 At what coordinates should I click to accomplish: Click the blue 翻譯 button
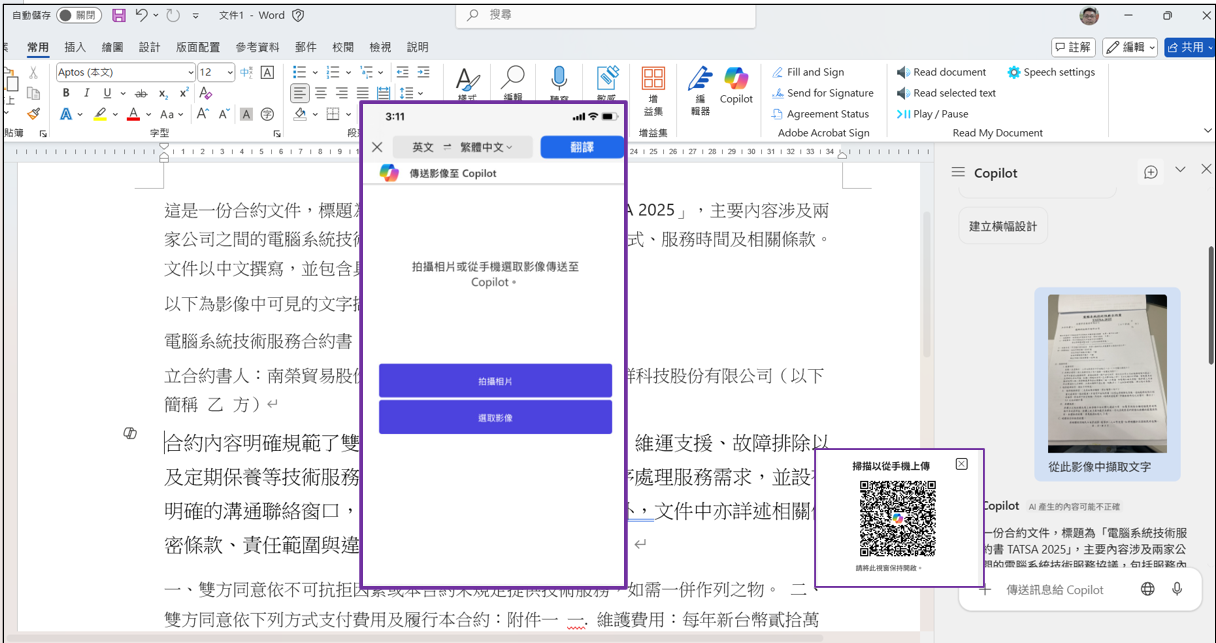pyautogui.click(x=582, y=147)
